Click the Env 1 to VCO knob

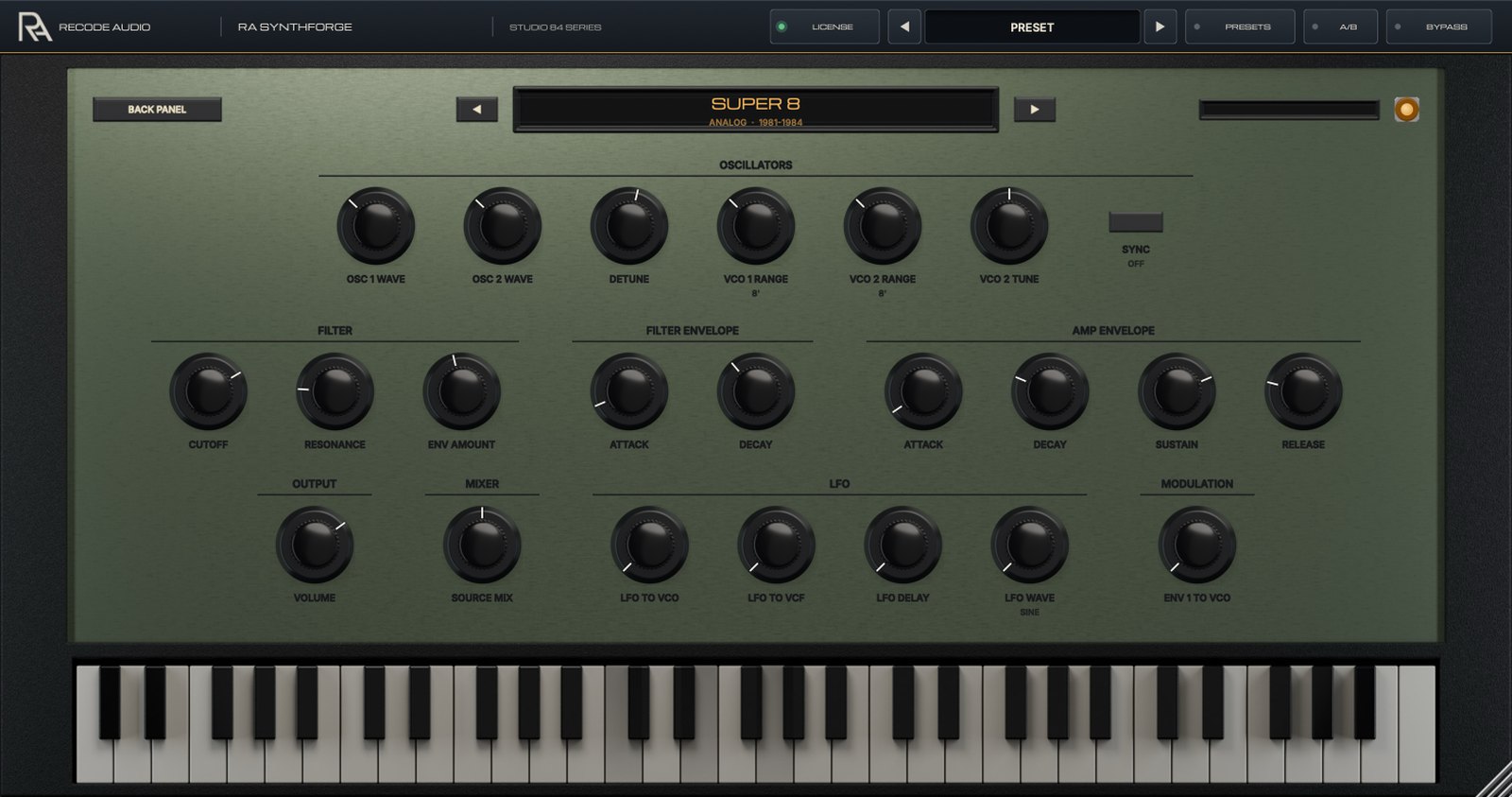click(x=1197, y=545)
